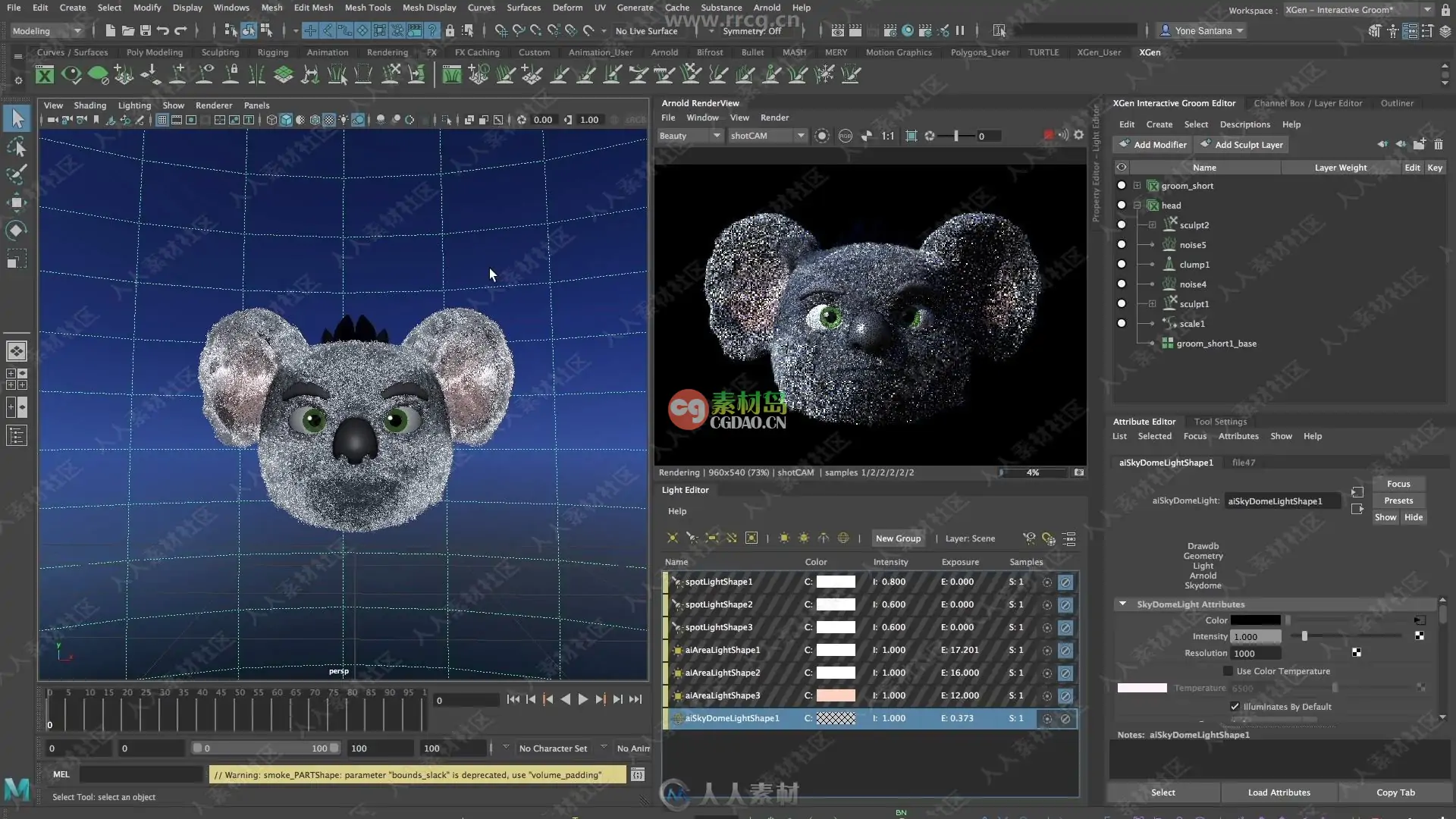The width and height of the screenshot is (1456, 819).
Task: Create spot light icon in Light Editor
Action: 692,538
